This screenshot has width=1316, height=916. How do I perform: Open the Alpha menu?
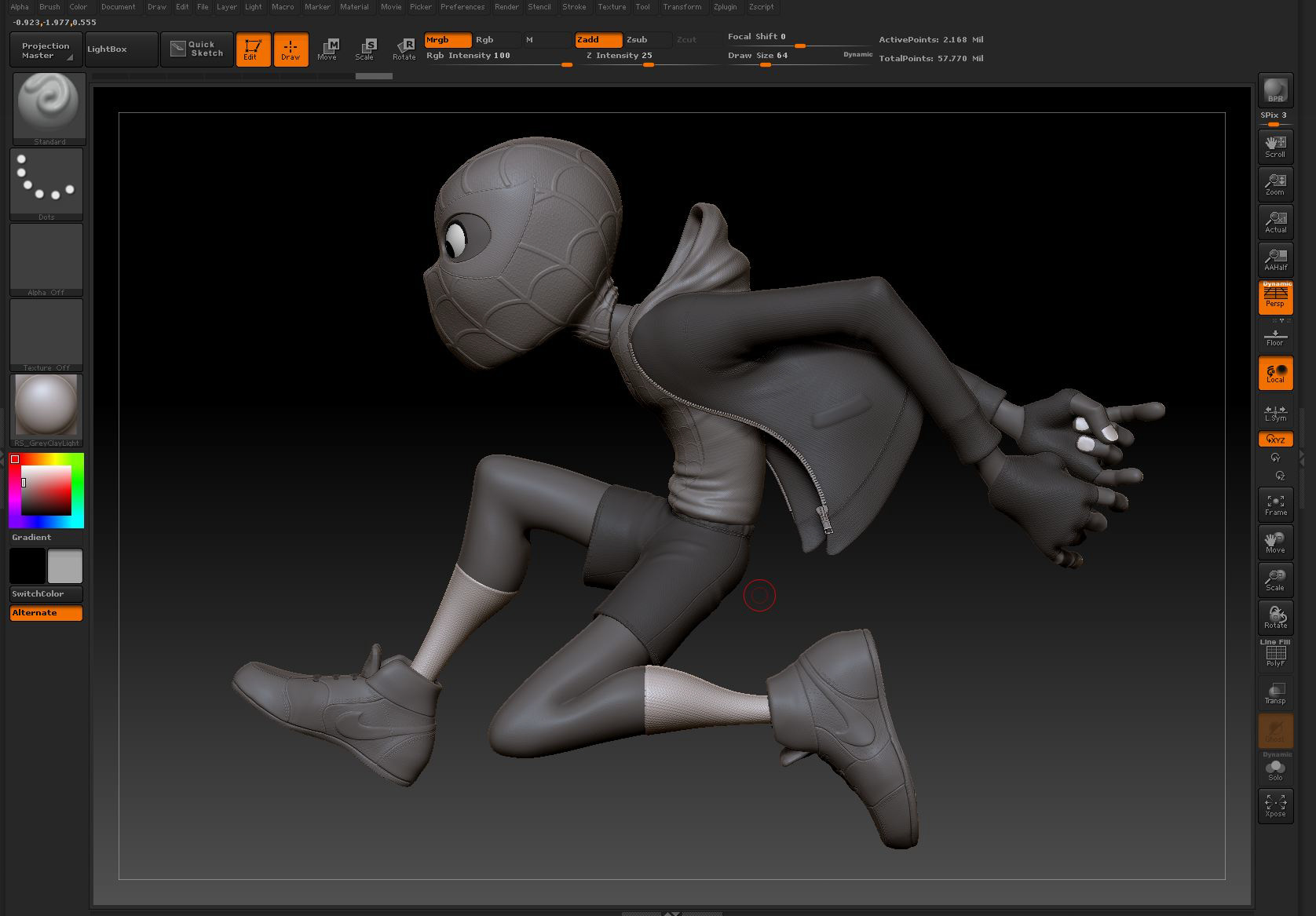tap(20, 7)
